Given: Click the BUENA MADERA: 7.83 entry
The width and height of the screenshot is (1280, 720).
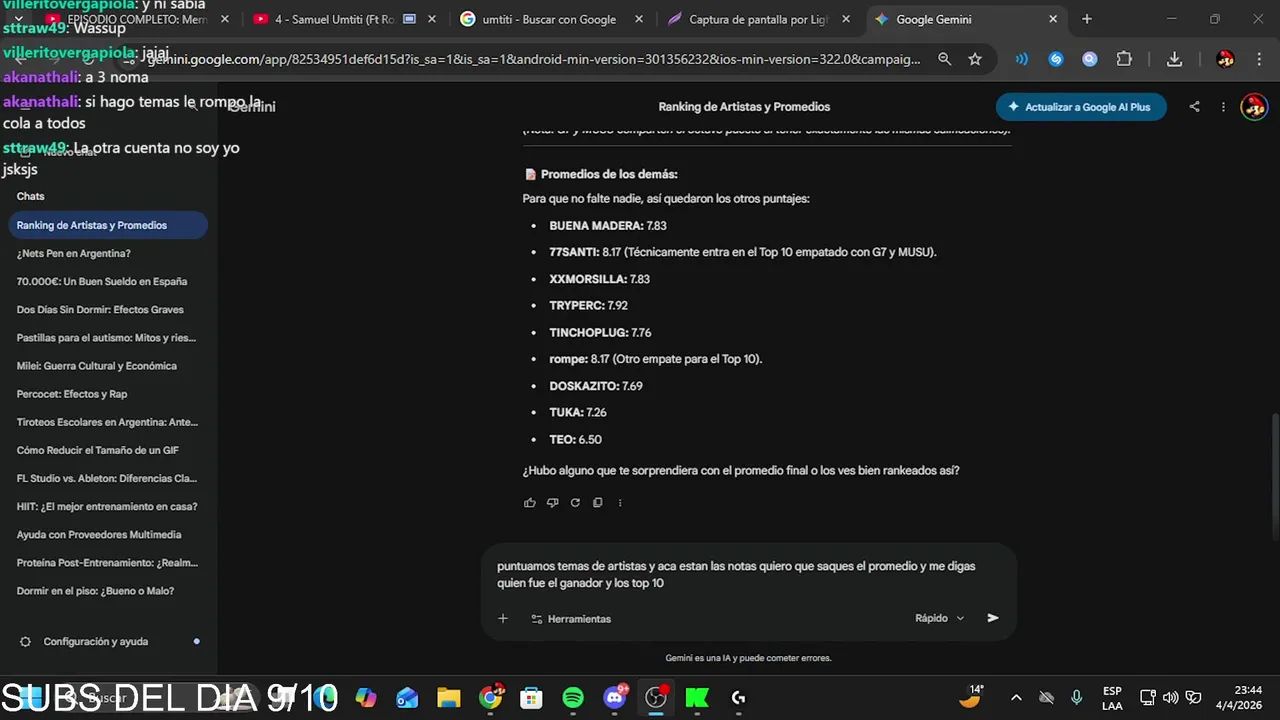Looking at the screenshot, I should 607,226.
